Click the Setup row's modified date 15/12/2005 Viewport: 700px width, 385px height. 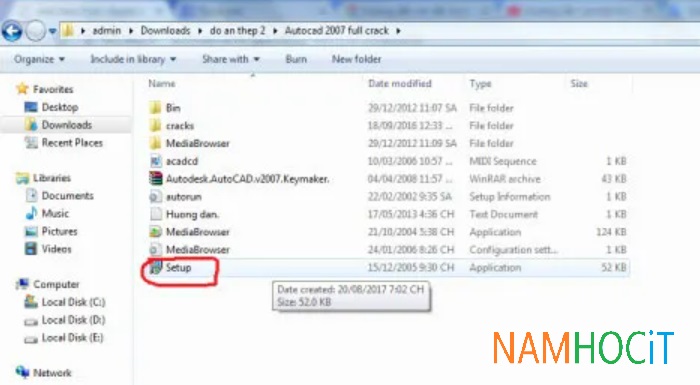411,268
